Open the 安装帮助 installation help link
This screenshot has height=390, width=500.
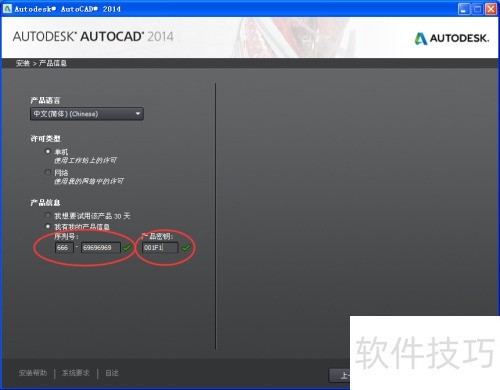[x=33, y=373]
